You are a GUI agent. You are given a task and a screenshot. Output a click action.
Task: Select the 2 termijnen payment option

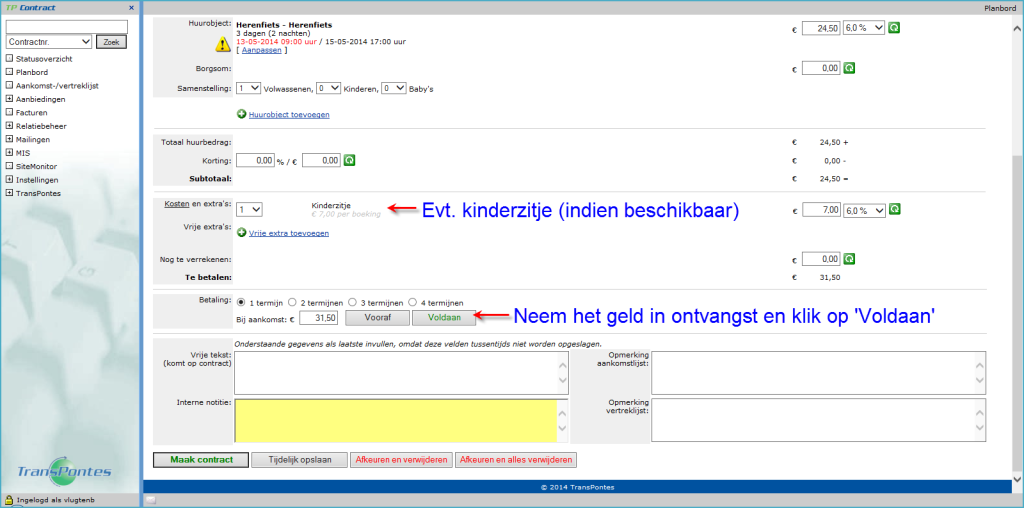coord(293,301)
